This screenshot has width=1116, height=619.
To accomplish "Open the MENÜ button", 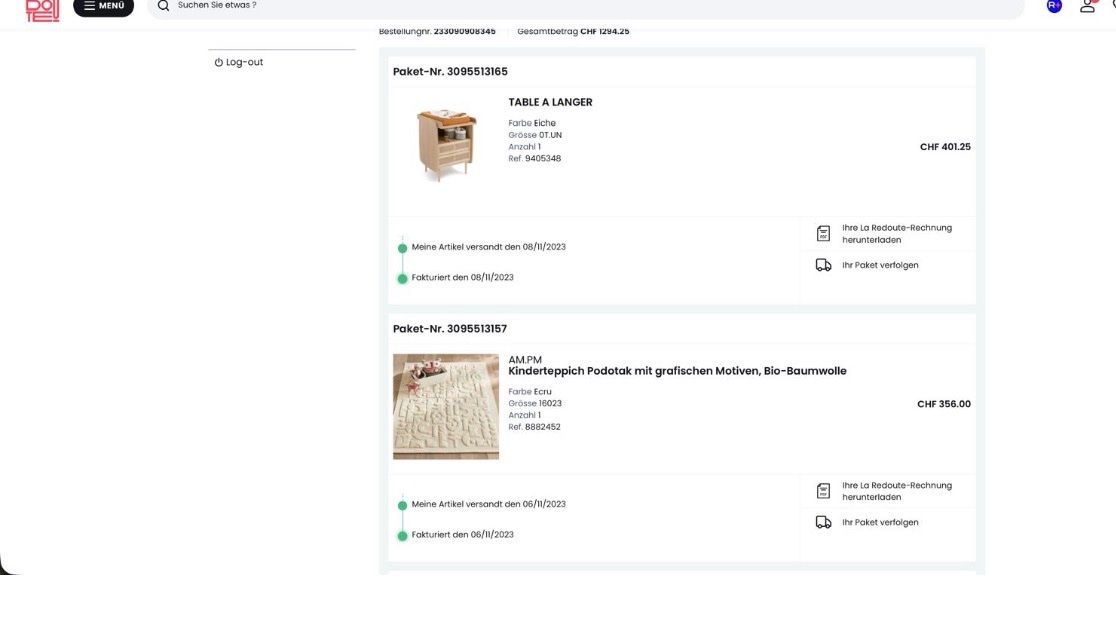I will (x=103, y=6).
